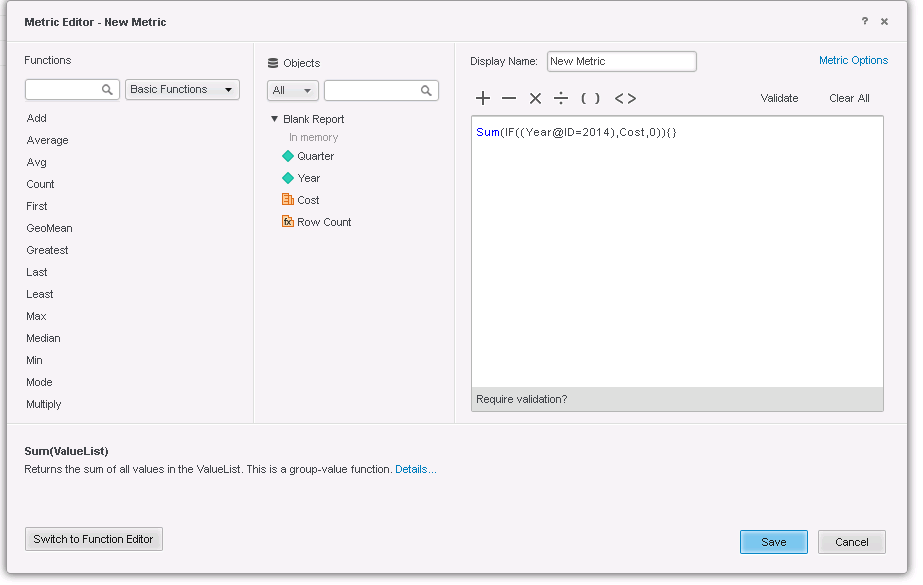Click the Validate button
Screen dimensions: 923x585
[779, 98]
